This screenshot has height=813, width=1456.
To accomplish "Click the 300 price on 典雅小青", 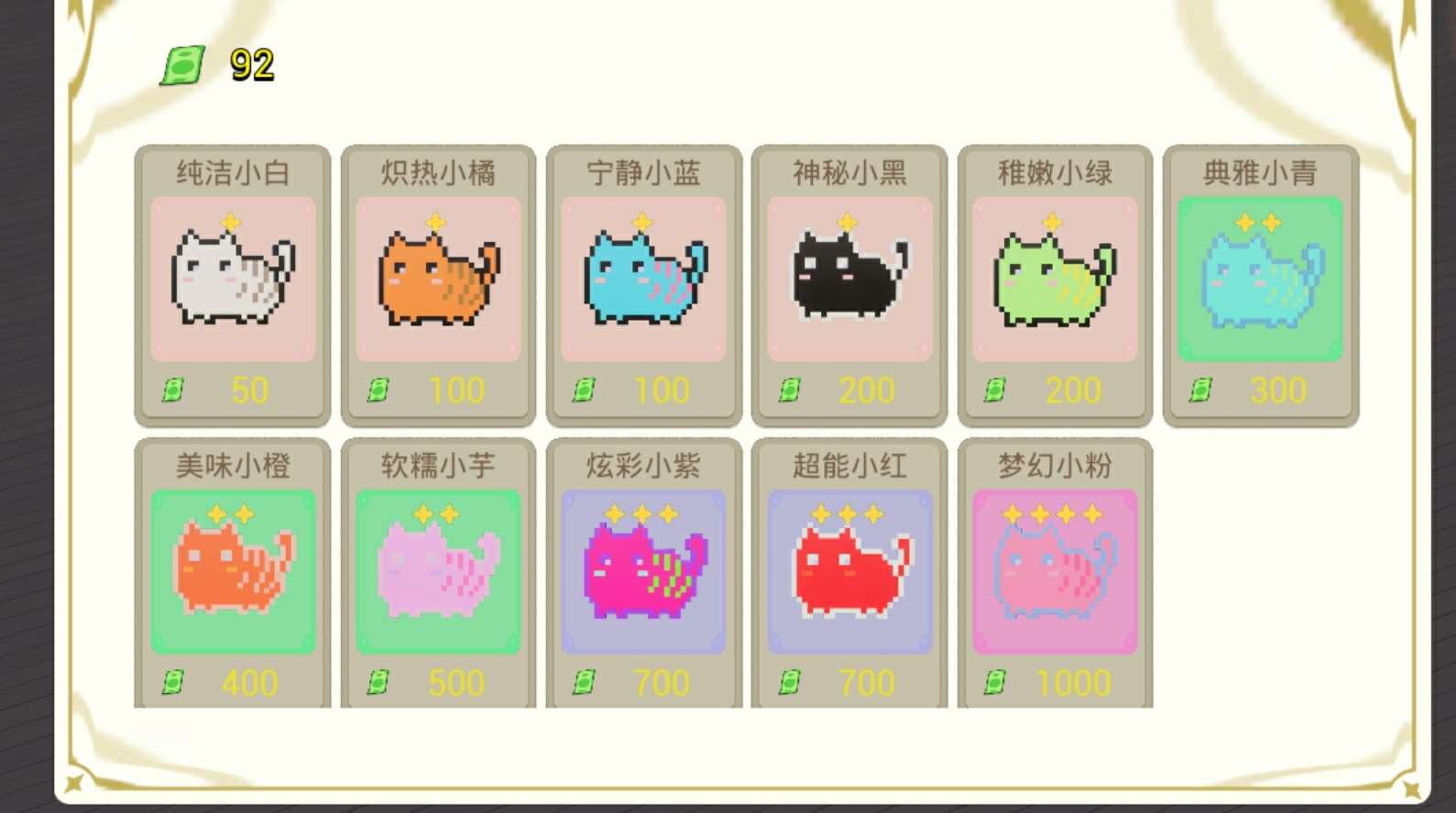I will [1278, 390].
